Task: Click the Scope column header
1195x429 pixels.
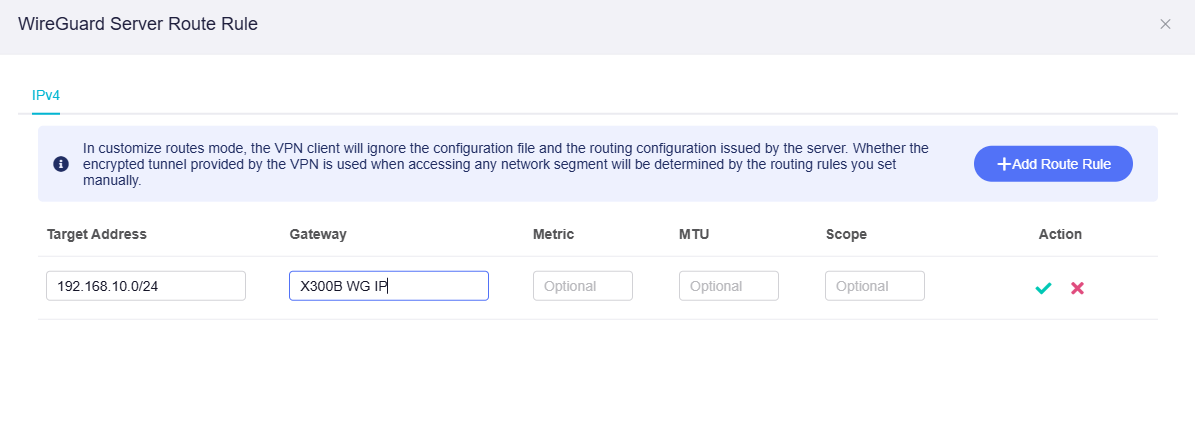Action: 846,234
